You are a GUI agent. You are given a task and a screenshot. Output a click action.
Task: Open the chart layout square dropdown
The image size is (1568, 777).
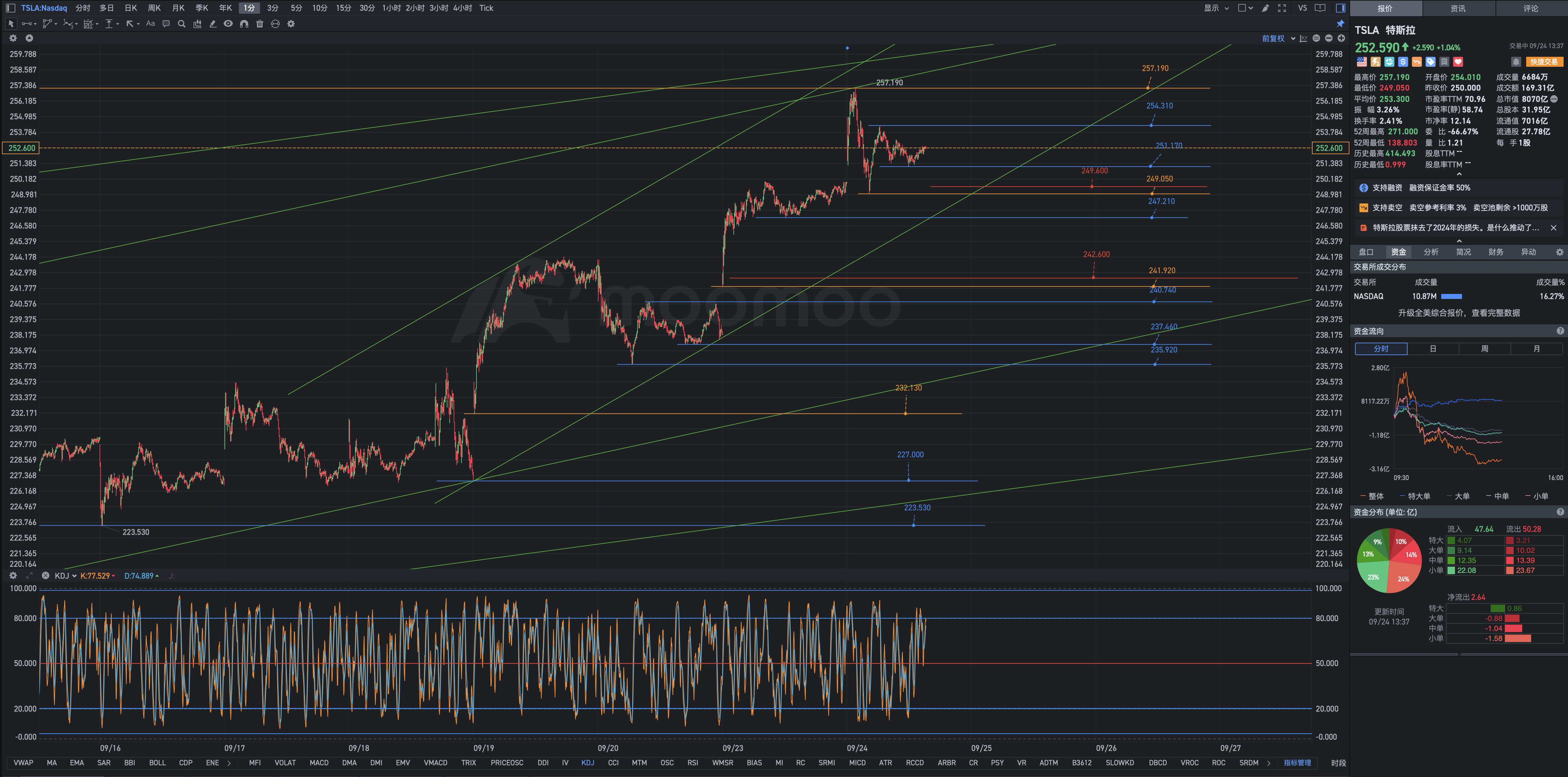tap(1245, 8)
